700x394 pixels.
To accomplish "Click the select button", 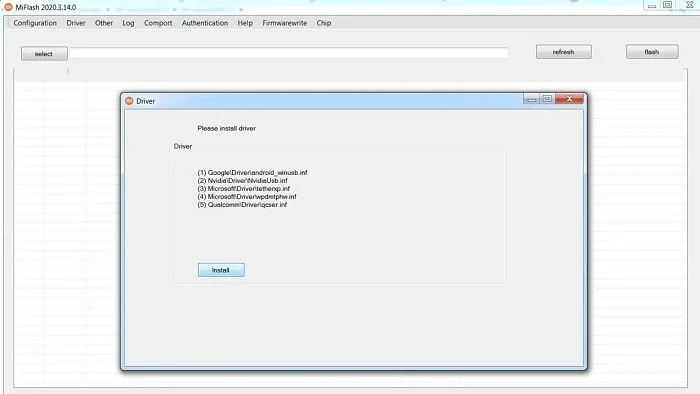I will (x=44, y=54).
